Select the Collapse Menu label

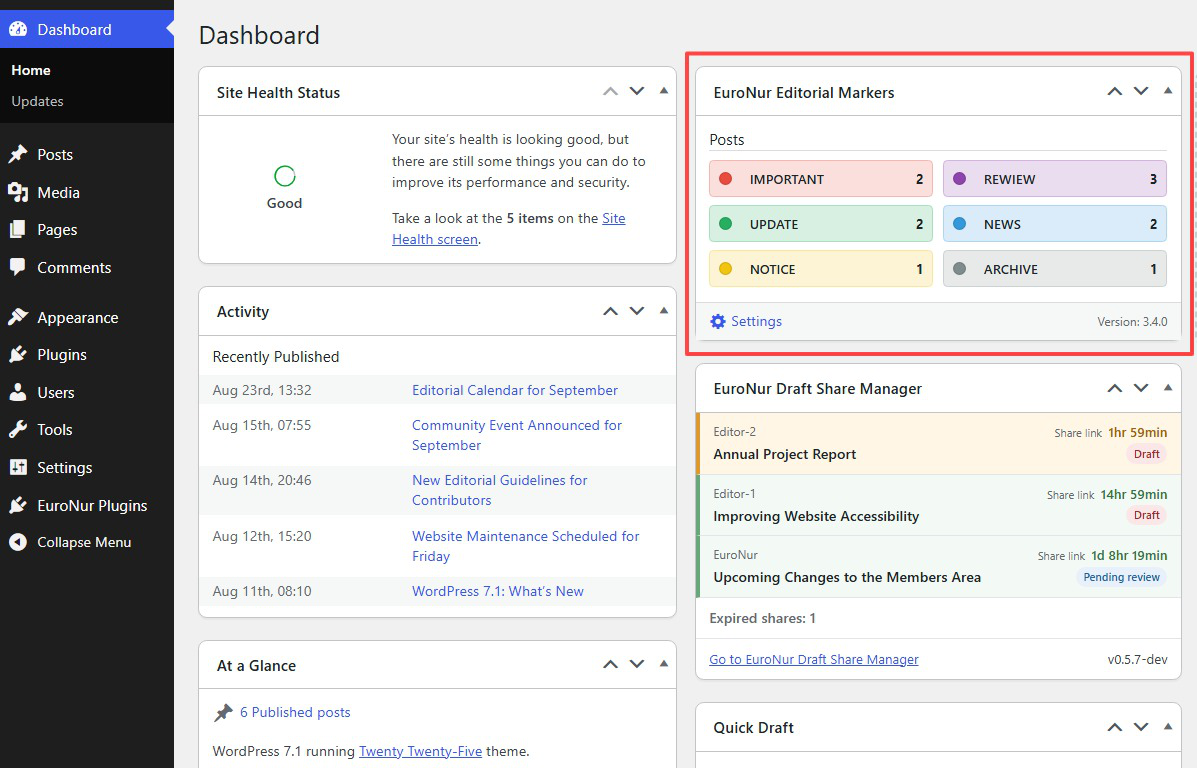pyautogui.click(x=84, y=542)
